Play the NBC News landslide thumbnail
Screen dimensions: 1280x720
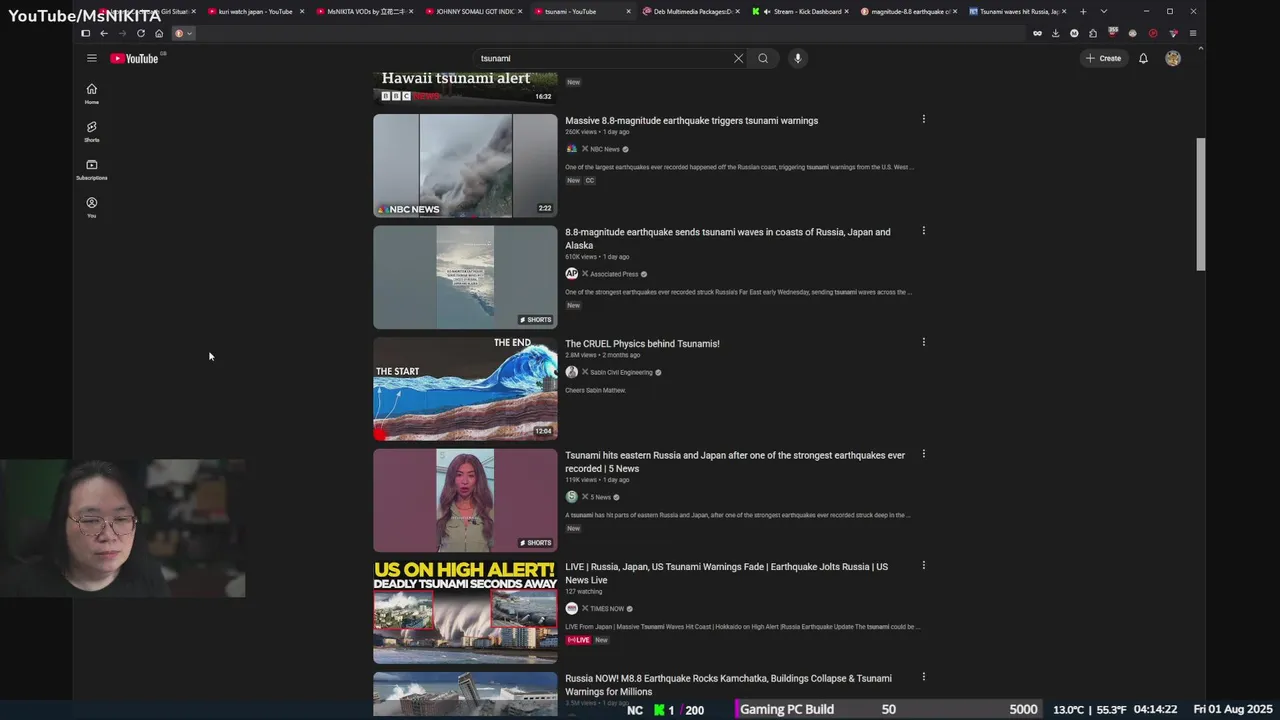click(465, 165)
